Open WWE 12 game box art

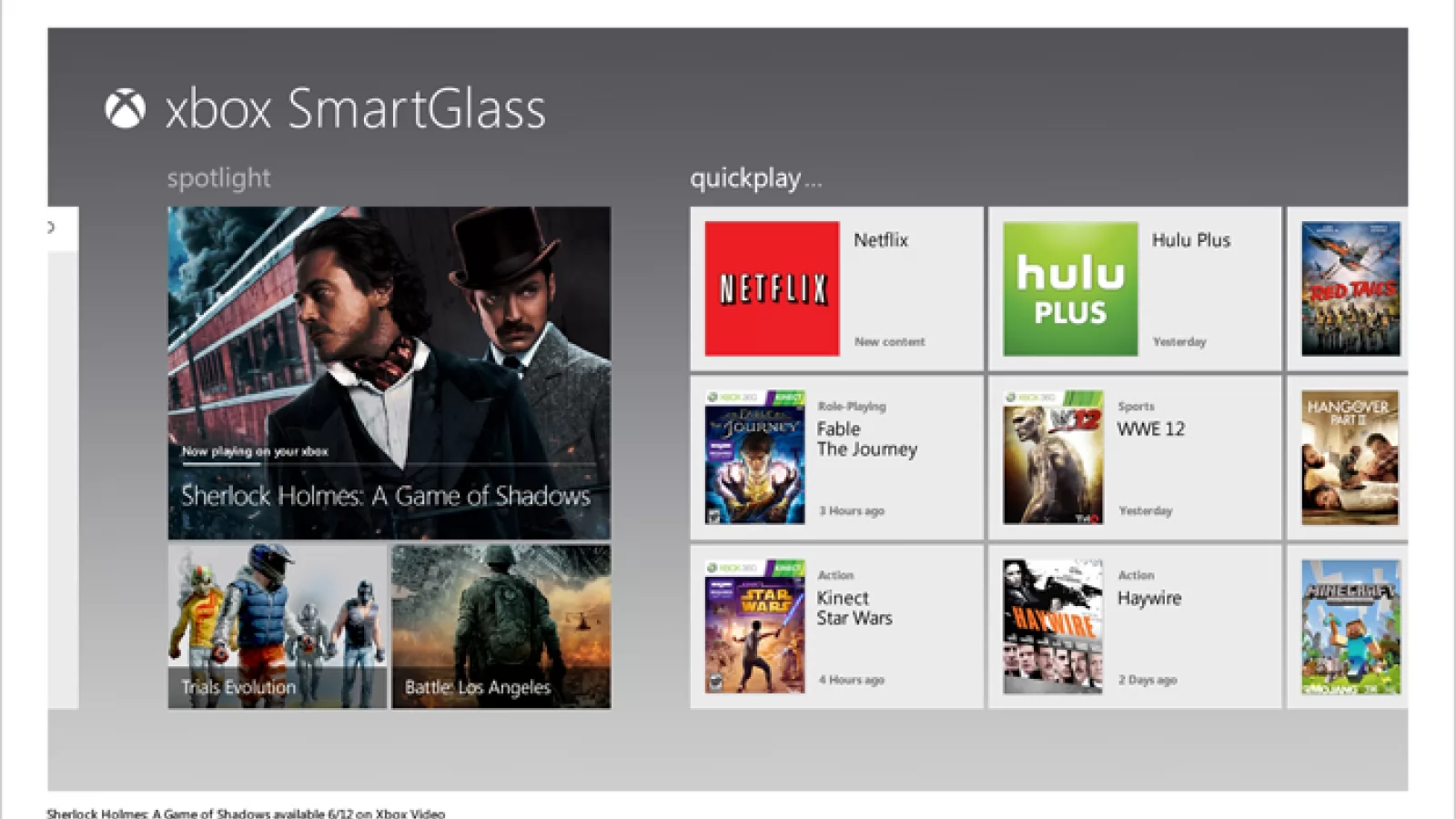1054,458
